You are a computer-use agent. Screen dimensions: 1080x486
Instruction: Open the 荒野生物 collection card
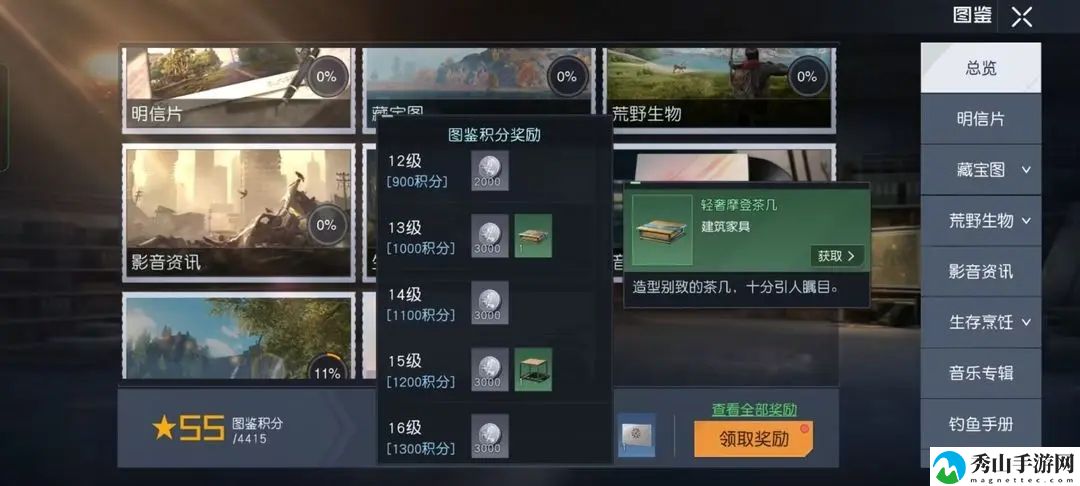tap(719, 89)
